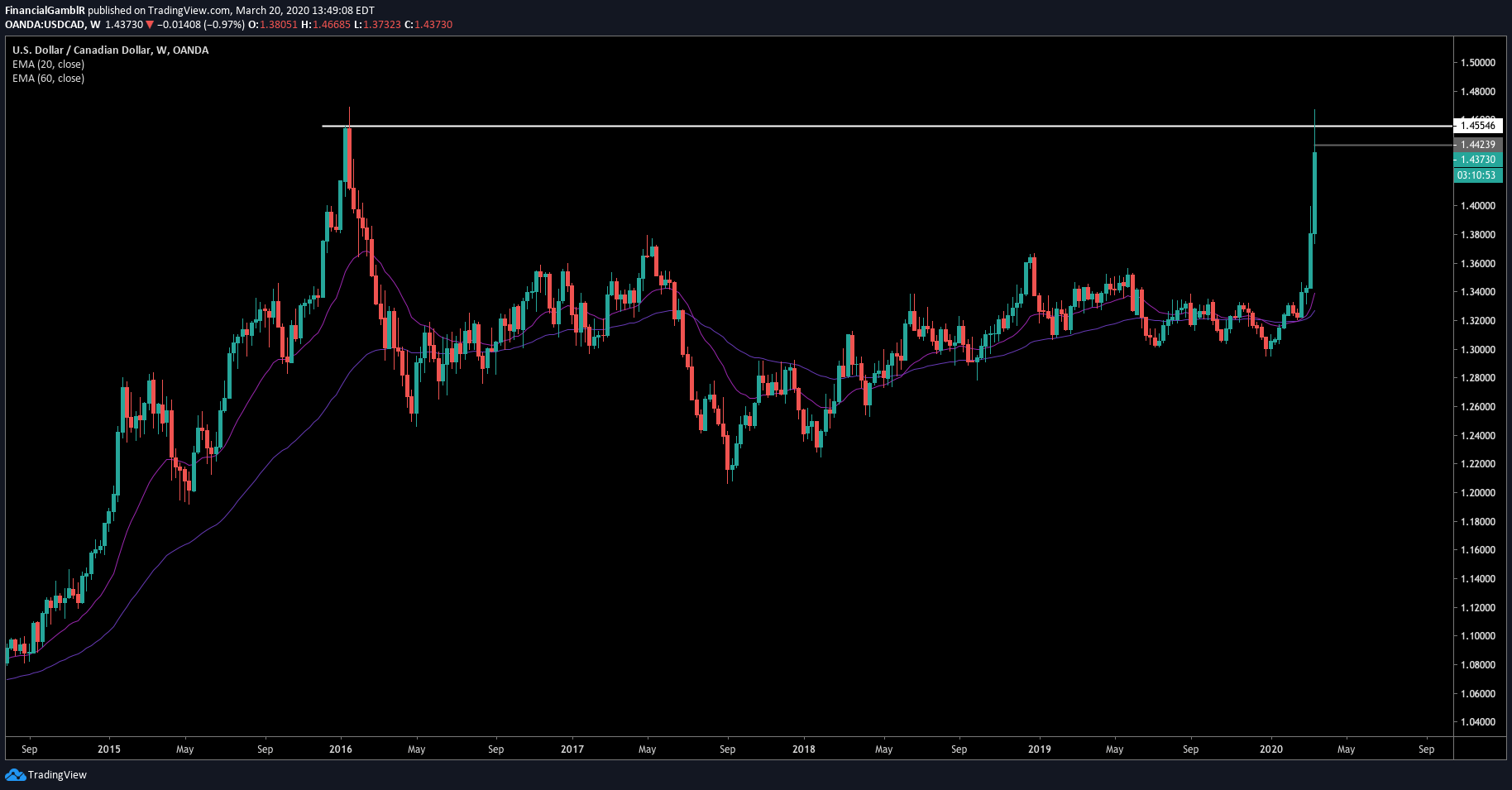
Task: Click the 1.18000 price axis label
Action: pos(1478,522)
